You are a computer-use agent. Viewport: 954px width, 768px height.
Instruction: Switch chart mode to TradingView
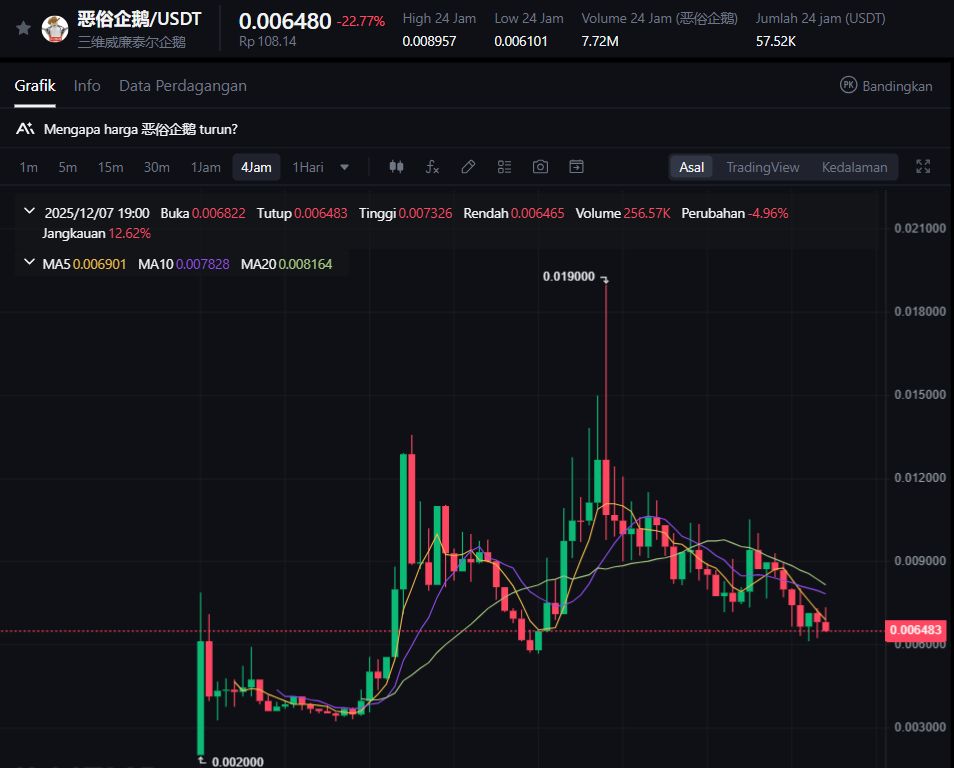tap(762, 167)
